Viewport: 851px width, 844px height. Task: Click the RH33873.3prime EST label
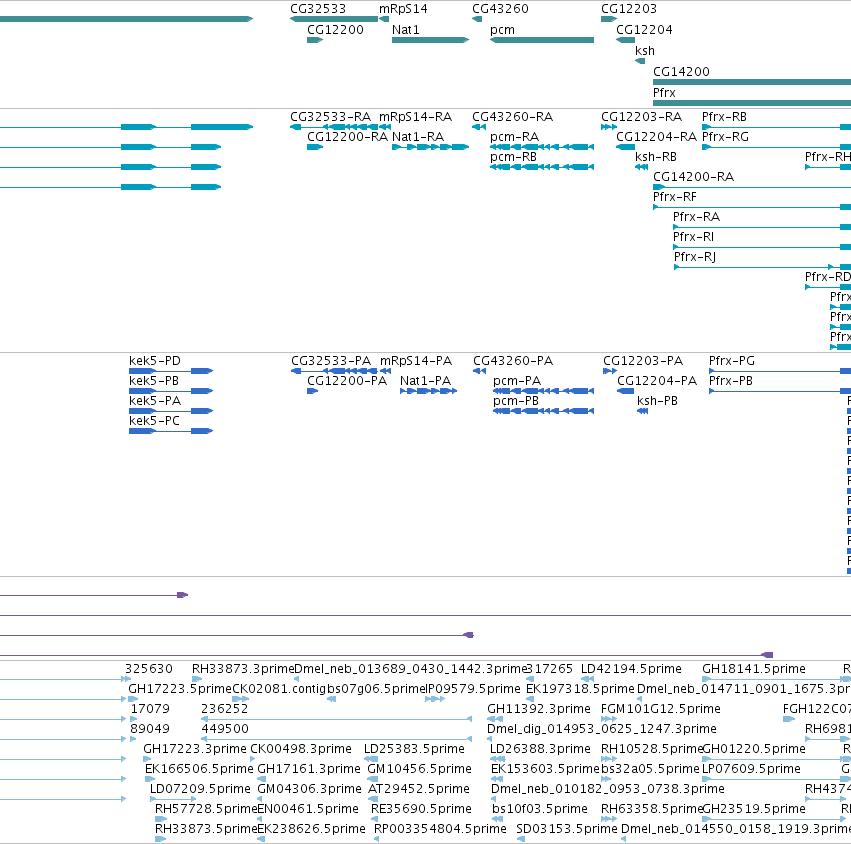tap(243, 669)
